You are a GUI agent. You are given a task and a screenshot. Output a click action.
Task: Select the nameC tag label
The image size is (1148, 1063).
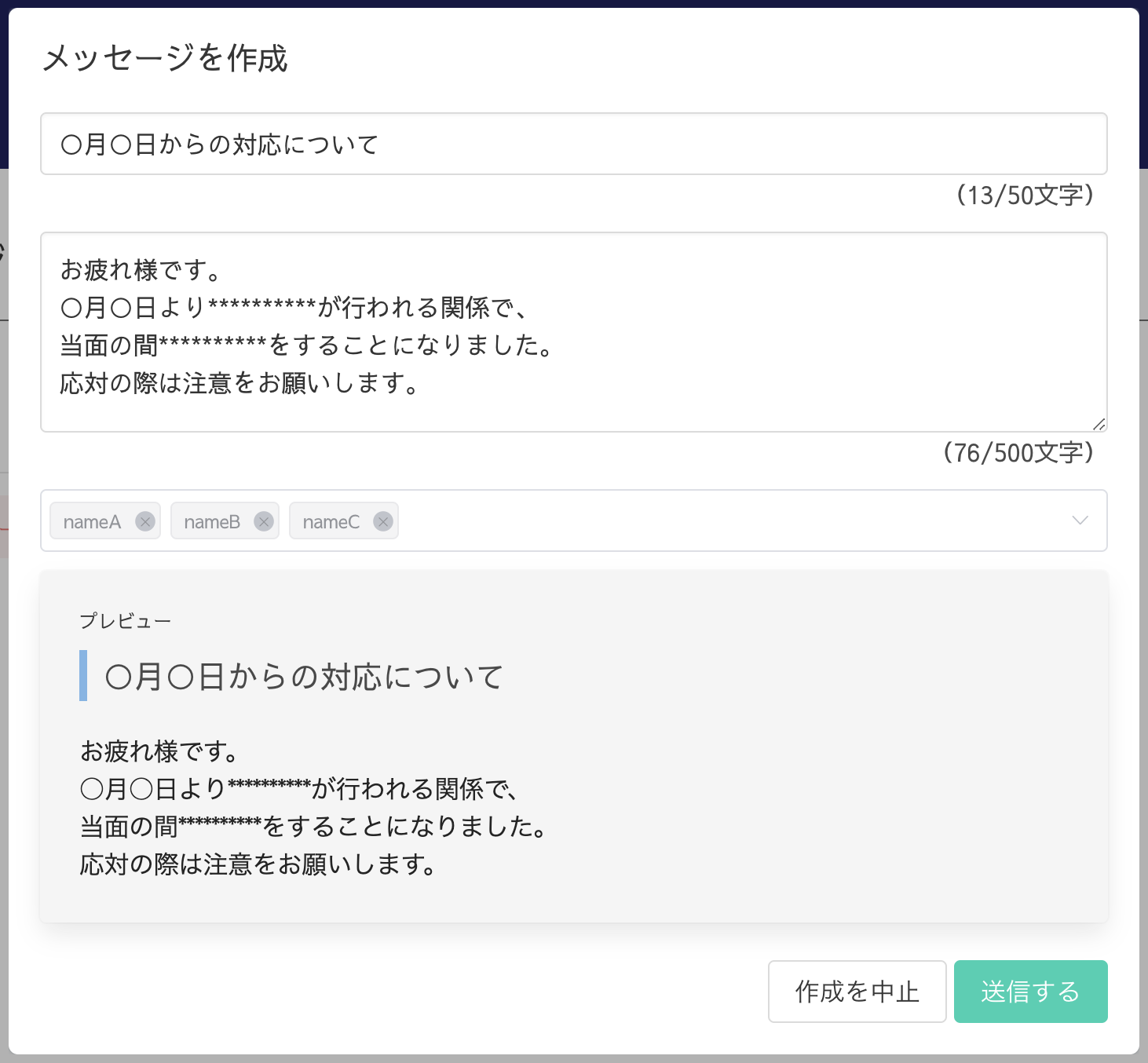coord(331,522)
